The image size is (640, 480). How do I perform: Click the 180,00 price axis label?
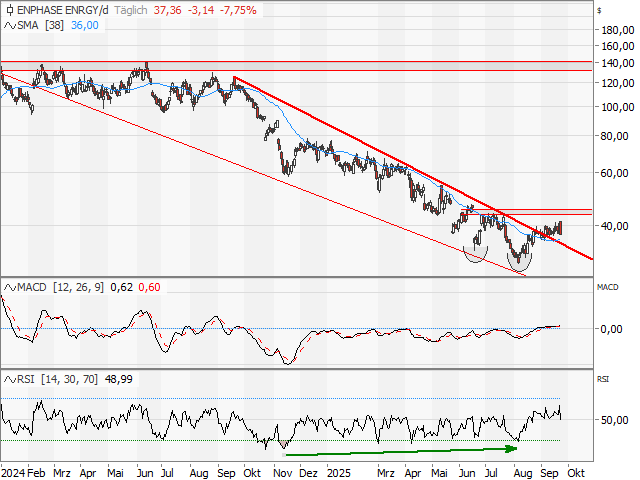coord(618,30)
